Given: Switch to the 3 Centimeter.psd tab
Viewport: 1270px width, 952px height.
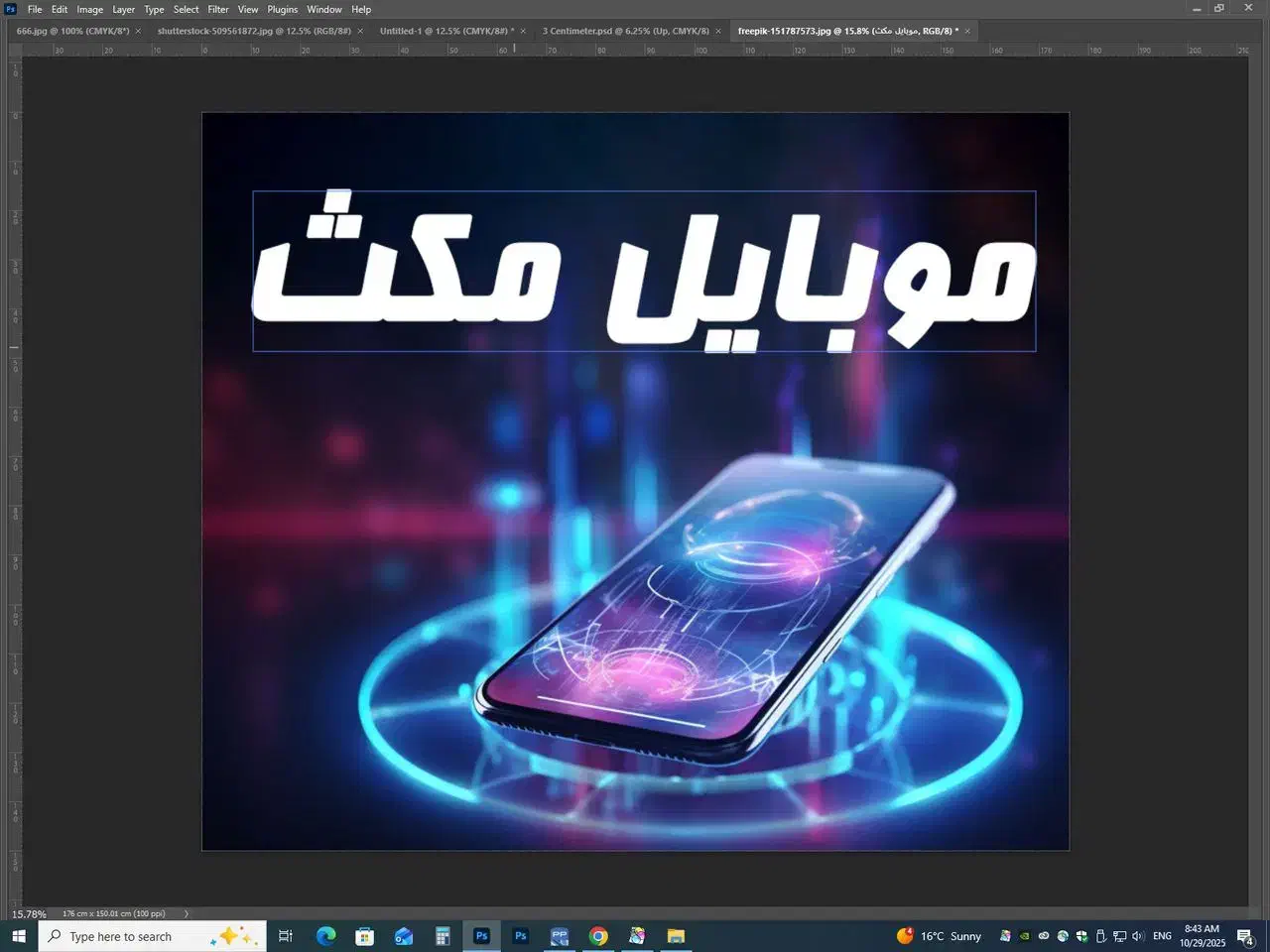Looking at the screenshot, I should 625,31.
